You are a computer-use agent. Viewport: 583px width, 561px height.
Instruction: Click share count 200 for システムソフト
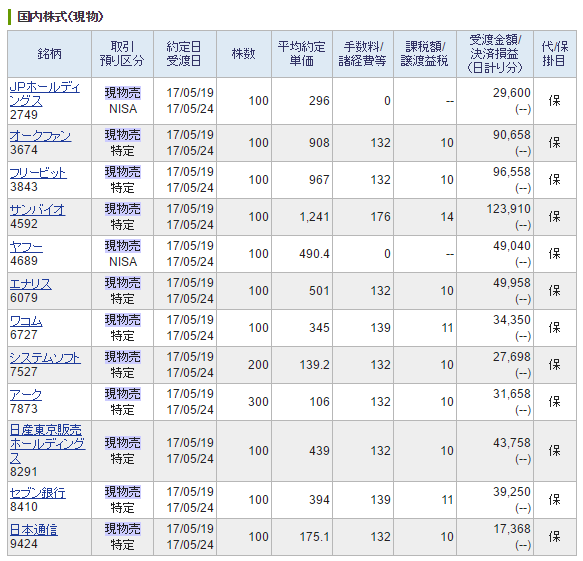[258, 365]
